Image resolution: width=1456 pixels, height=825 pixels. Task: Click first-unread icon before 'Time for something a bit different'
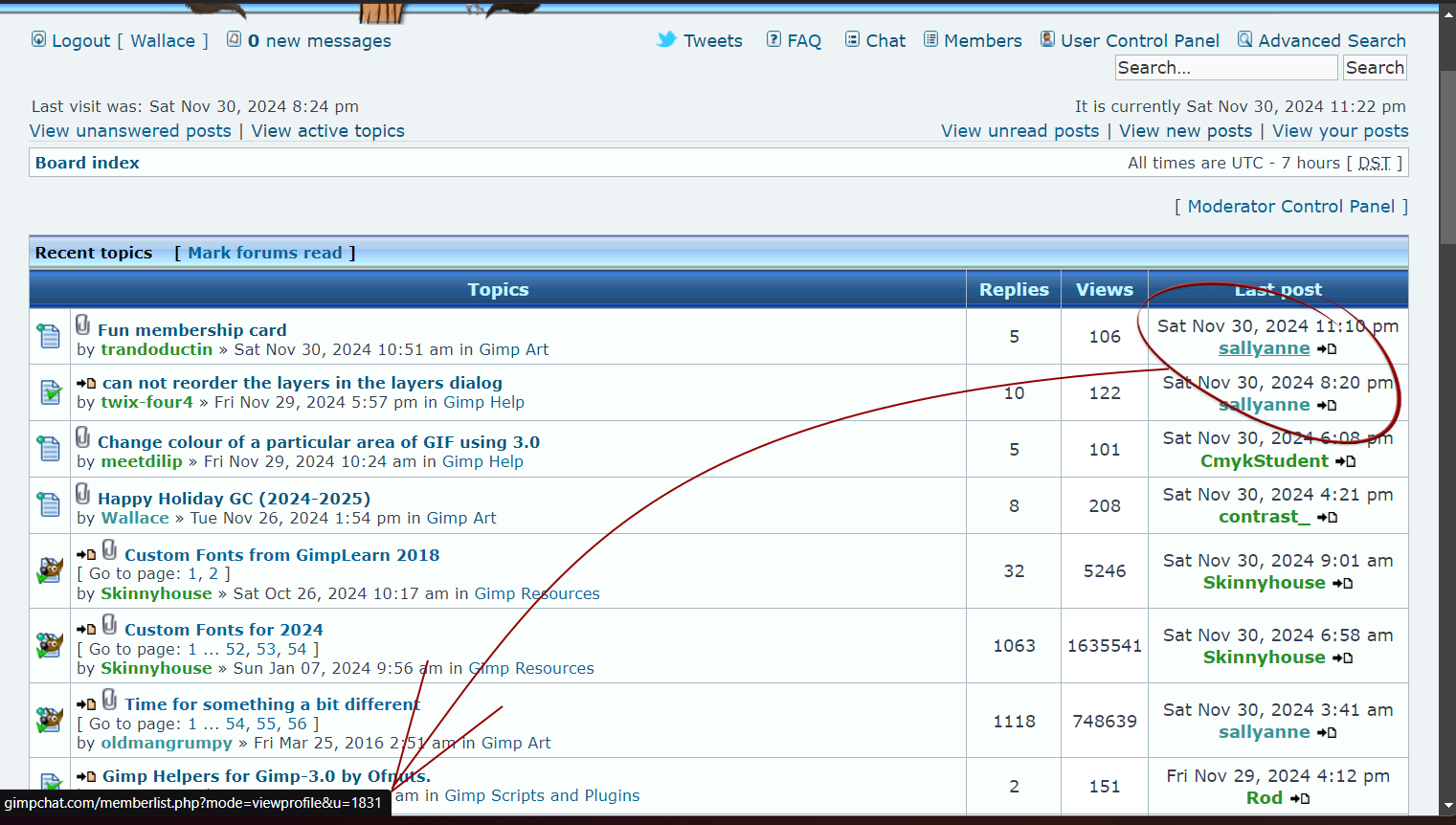coord(86,704)
